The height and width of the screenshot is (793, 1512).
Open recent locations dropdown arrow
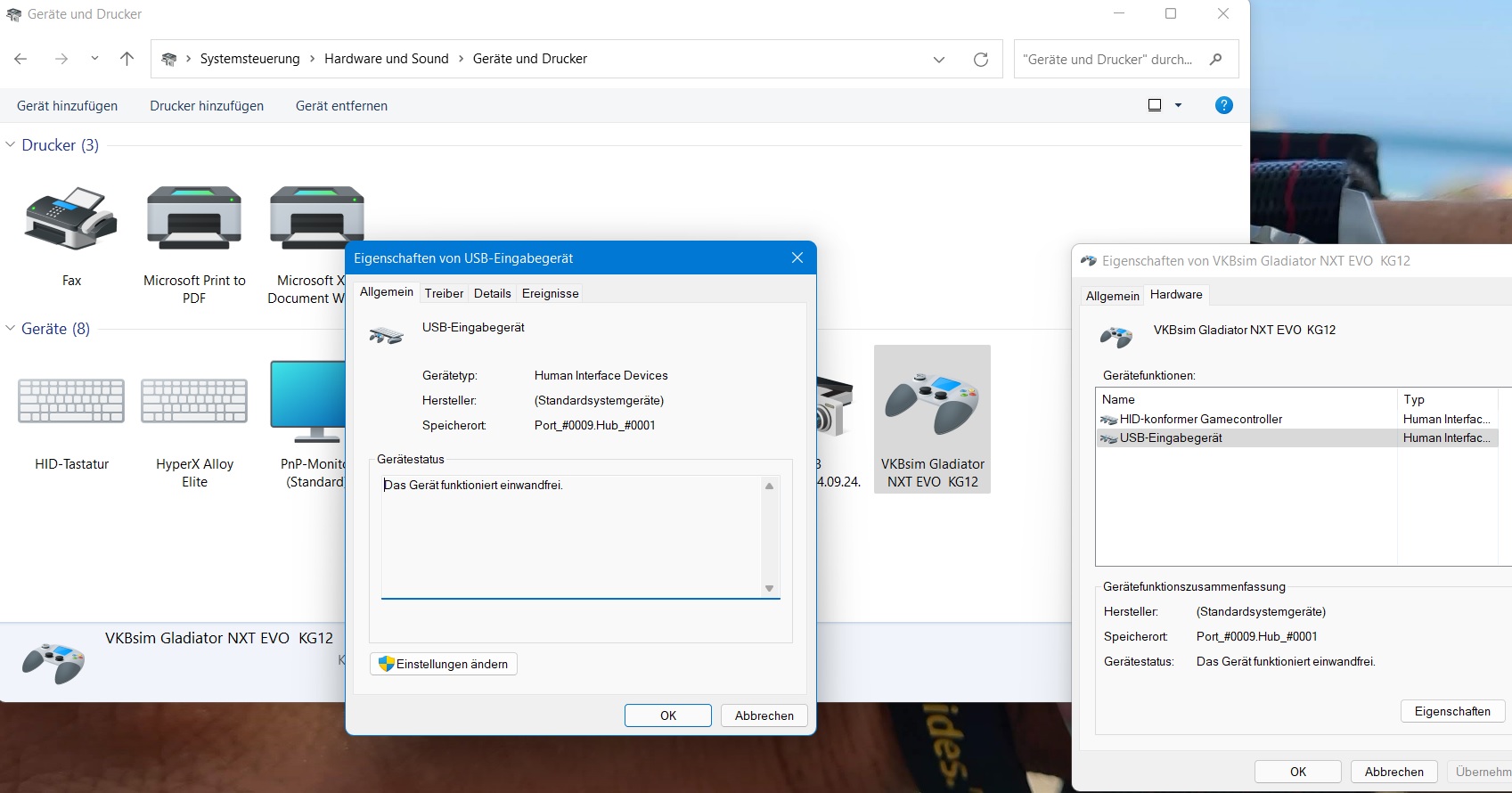coord(94,59)
